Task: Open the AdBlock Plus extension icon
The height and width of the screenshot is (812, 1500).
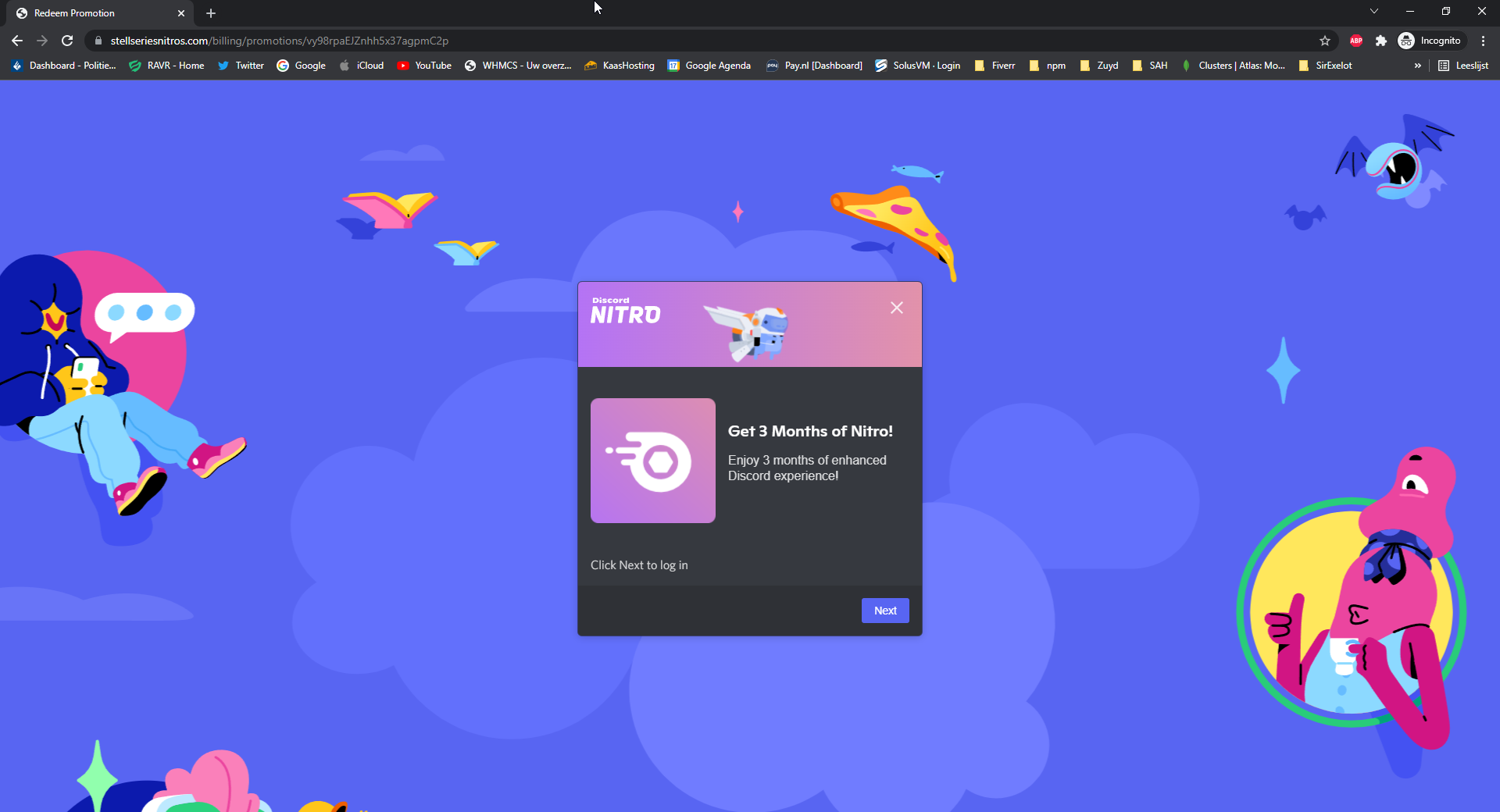Action: click(x=1355, y=41)
